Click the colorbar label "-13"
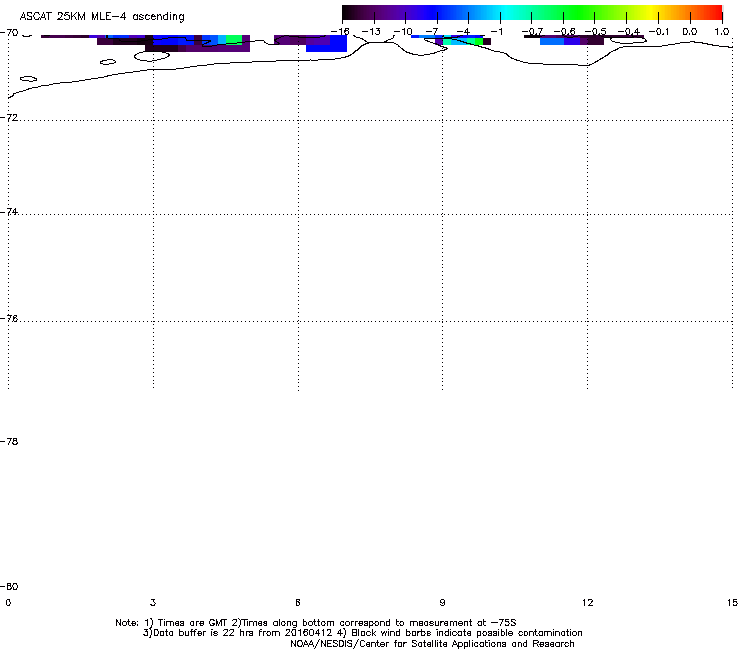 [x=371, y=32]
